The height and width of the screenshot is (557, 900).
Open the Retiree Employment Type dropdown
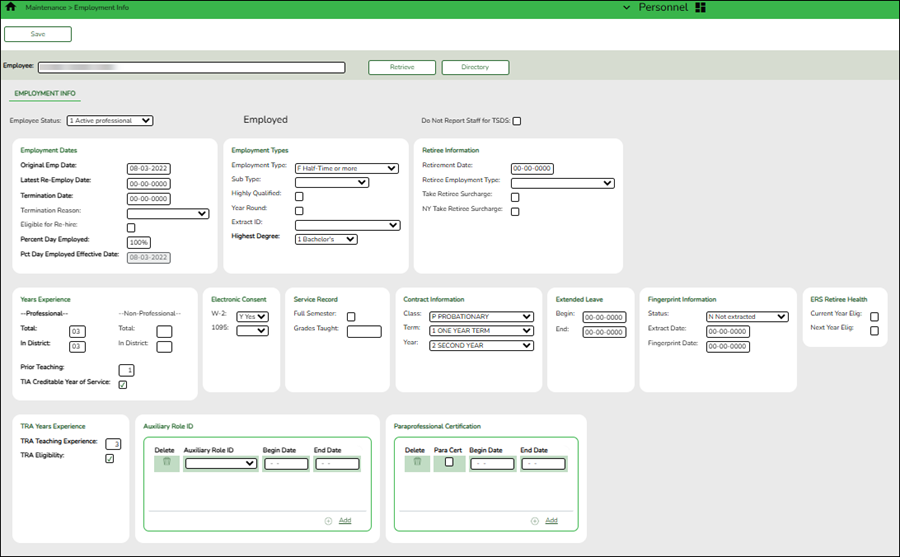pos(562,183)
